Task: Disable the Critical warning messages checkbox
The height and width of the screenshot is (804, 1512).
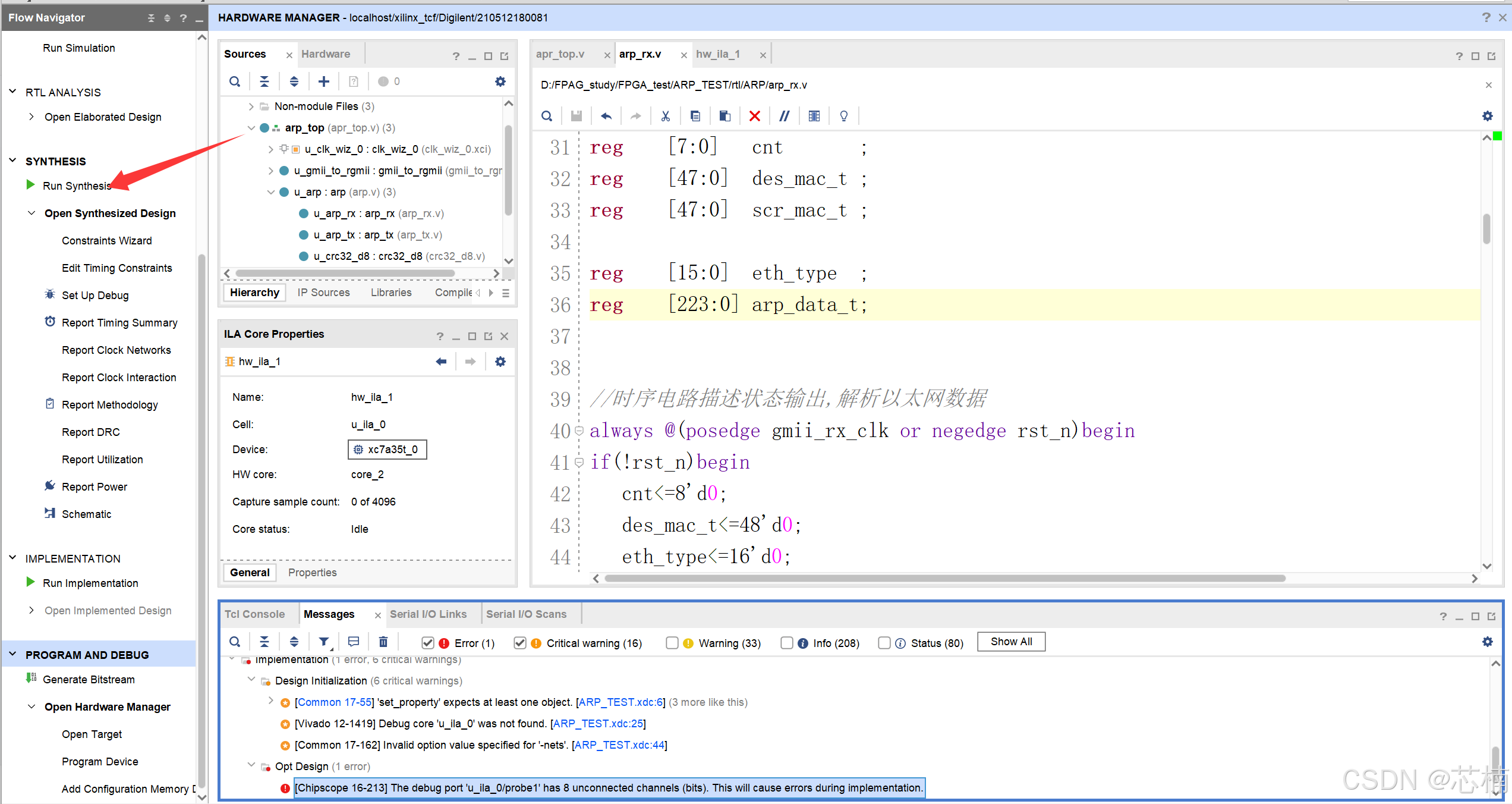Action: point(520,643)
